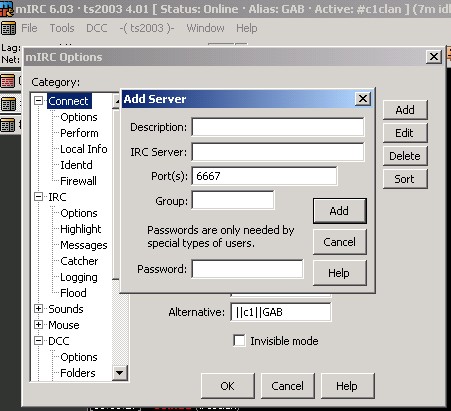Viewport: 451px width, 411px height.
Task: Select Options under IRC category
Action: click(79, 213)
